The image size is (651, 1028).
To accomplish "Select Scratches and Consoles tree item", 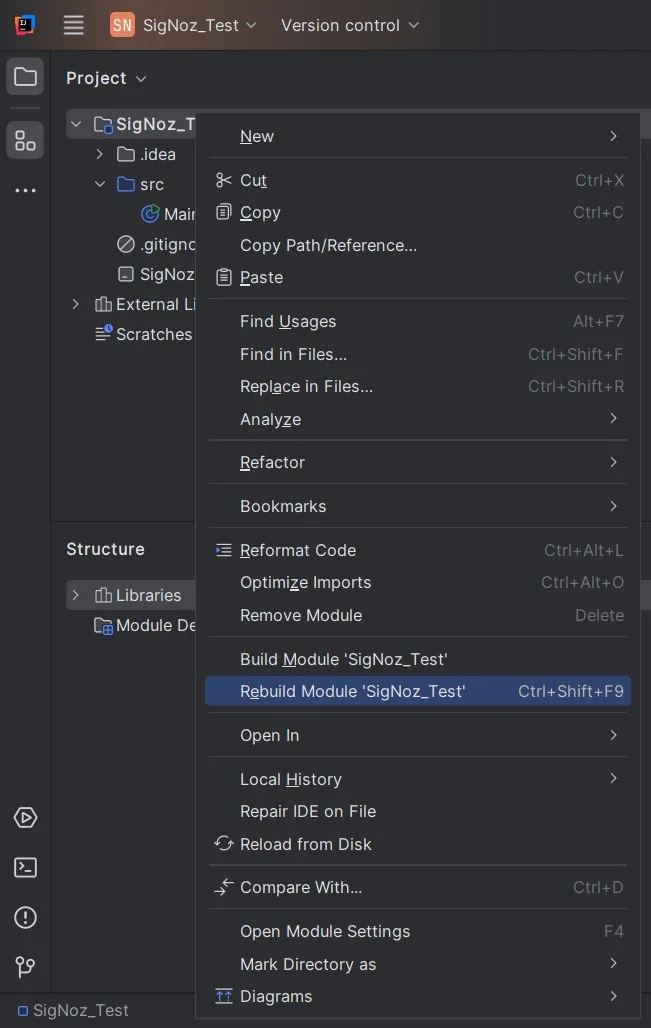I will [144, 334].
